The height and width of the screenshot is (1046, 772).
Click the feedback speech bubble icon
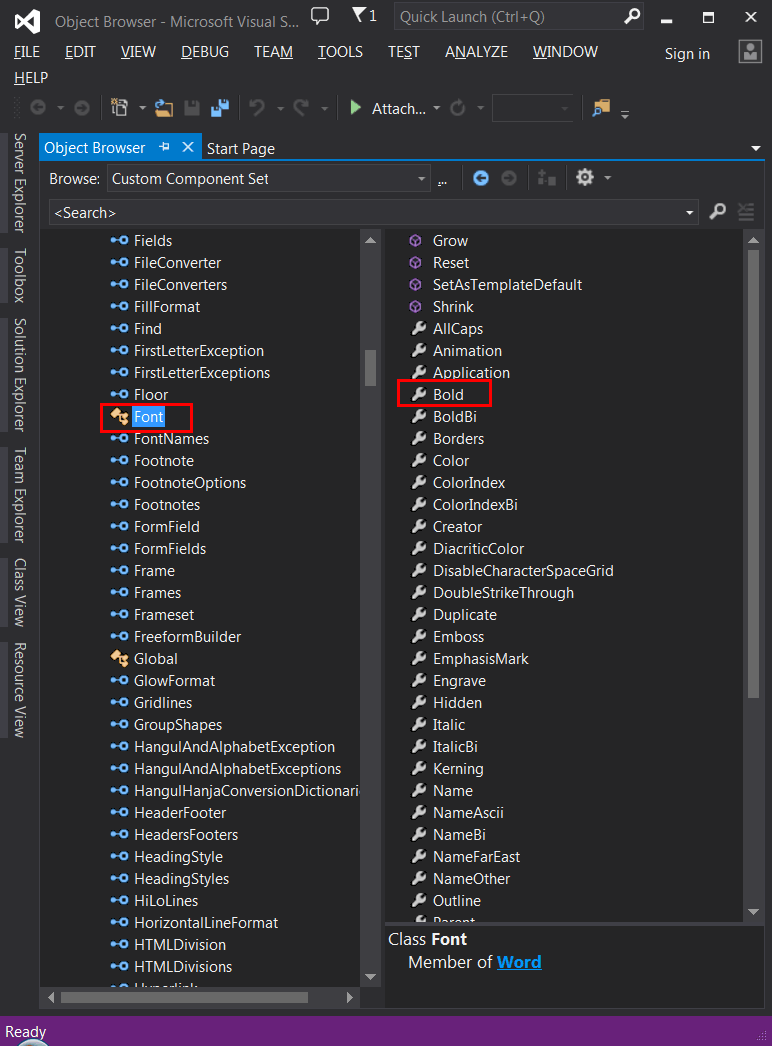point(320,16)
